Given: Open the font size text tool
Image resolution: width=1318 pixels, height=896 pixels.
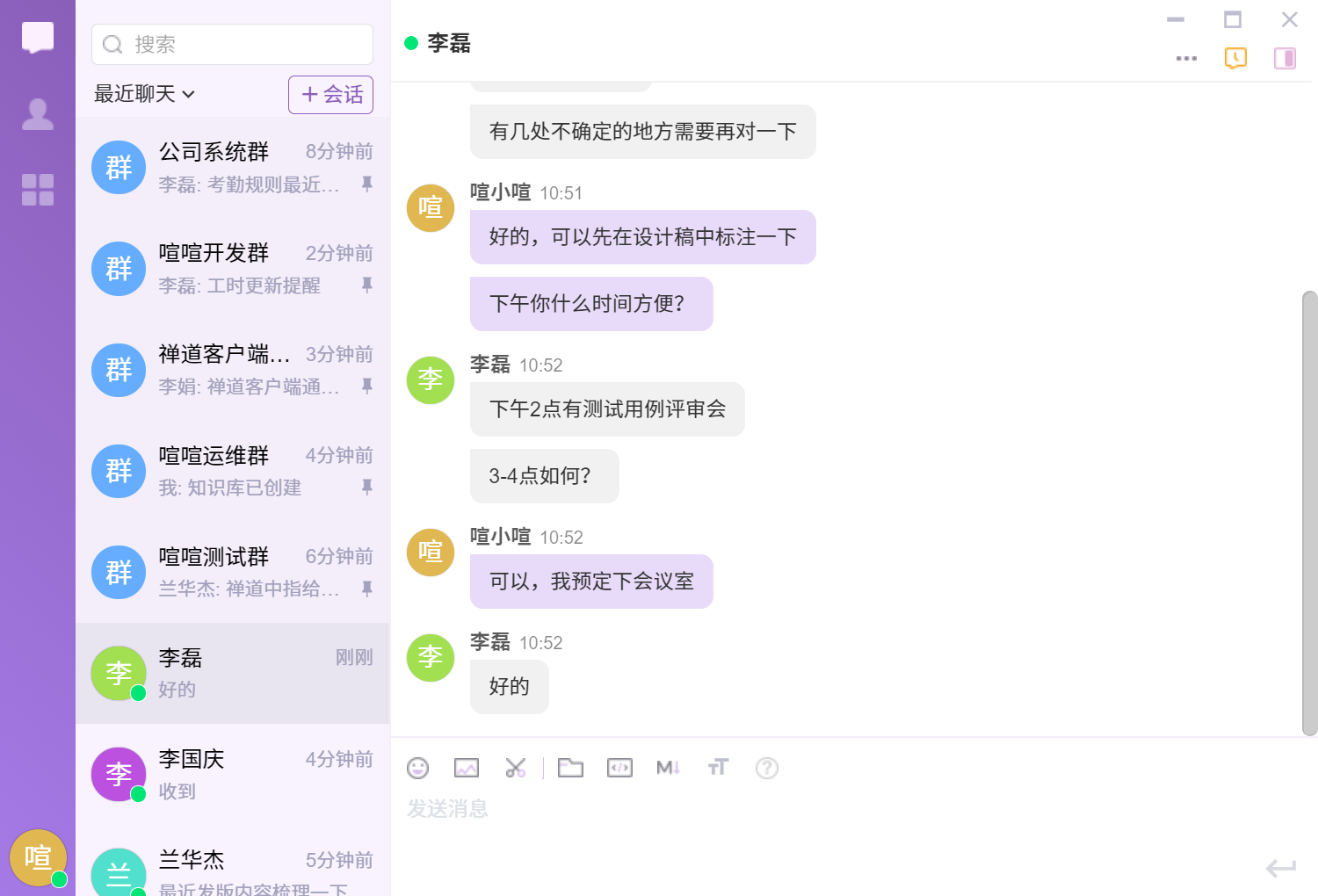Looking at the screenshot, I should pos(718,769).
